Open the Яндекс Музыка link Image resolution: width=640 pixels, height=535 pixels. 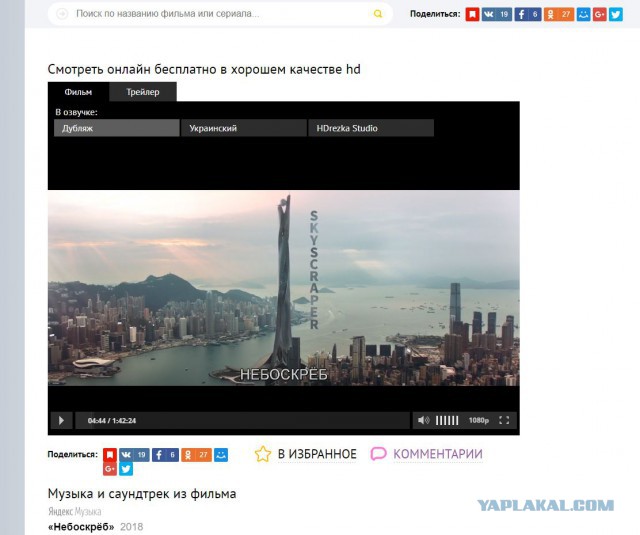click(x=74, y=511)
